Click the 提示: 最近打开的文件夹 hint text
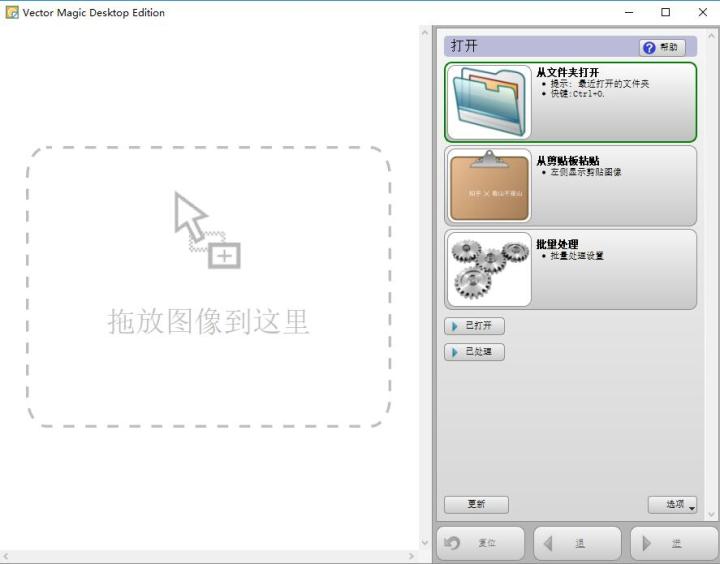This screenshot has width=720, height=564. coord(600,84)
